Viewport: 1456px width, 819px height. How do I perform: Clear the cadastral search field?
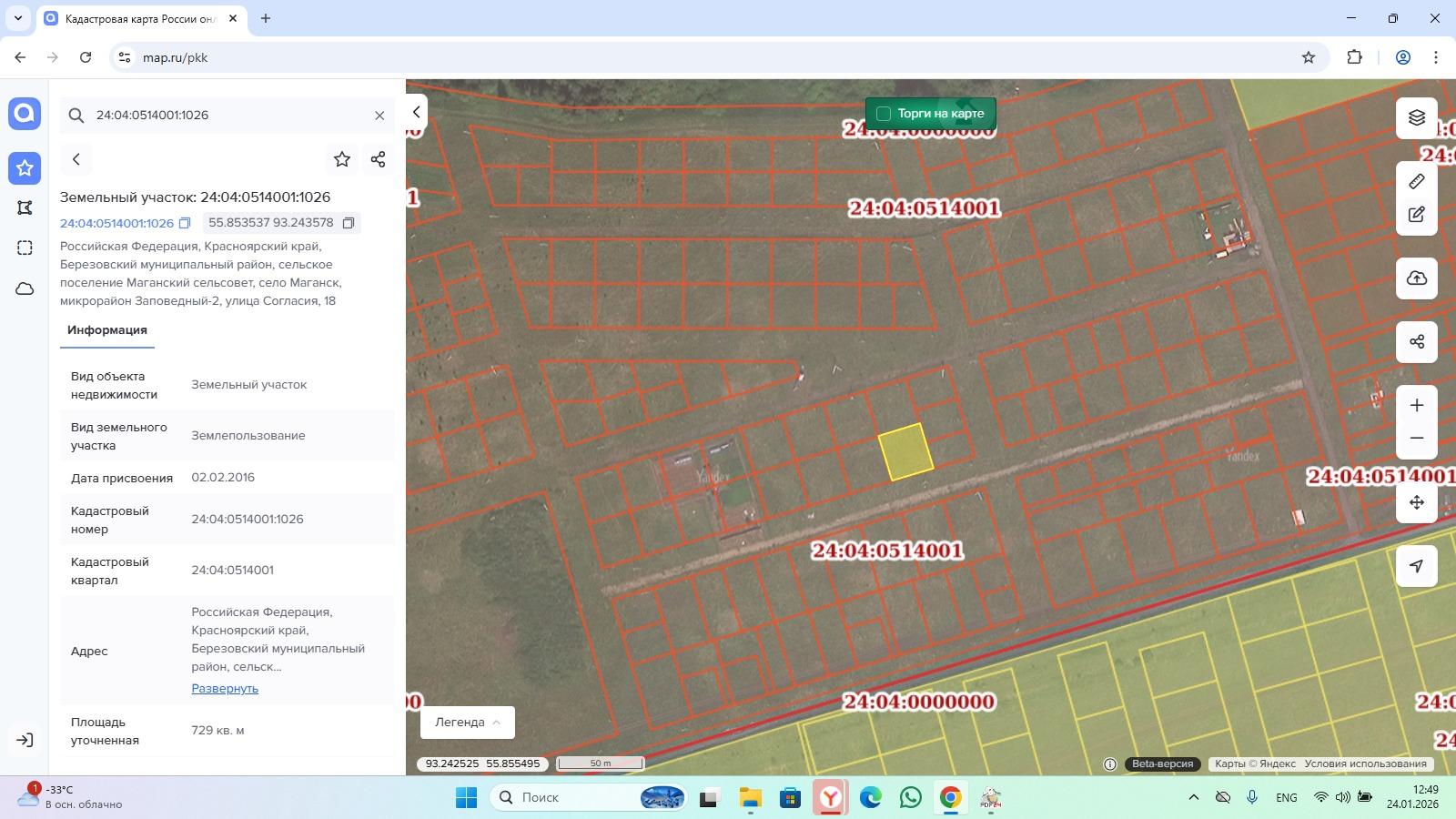[379, 116]
